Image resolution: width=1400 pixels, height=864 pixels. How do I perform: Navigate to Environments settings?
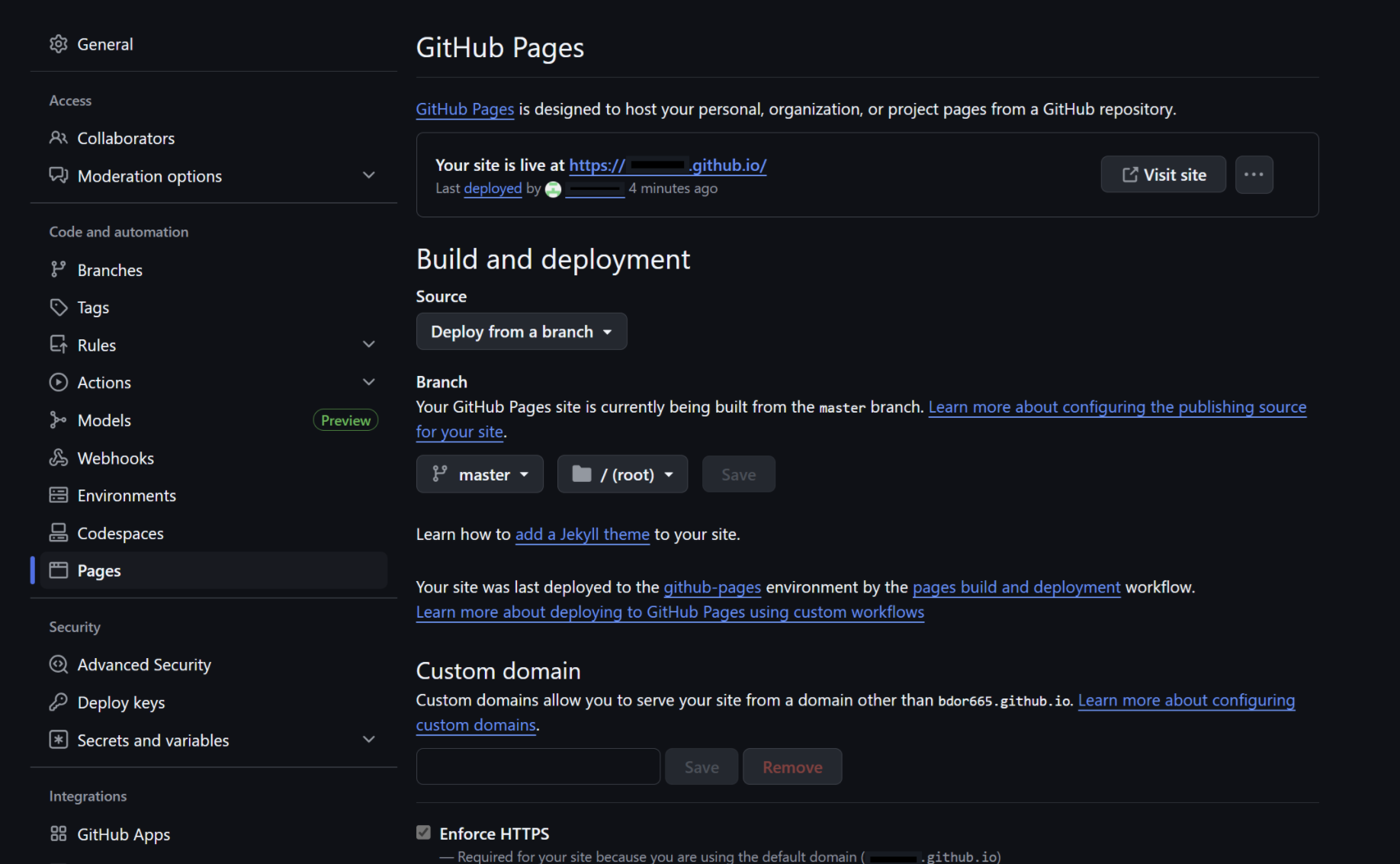(127, 495)
